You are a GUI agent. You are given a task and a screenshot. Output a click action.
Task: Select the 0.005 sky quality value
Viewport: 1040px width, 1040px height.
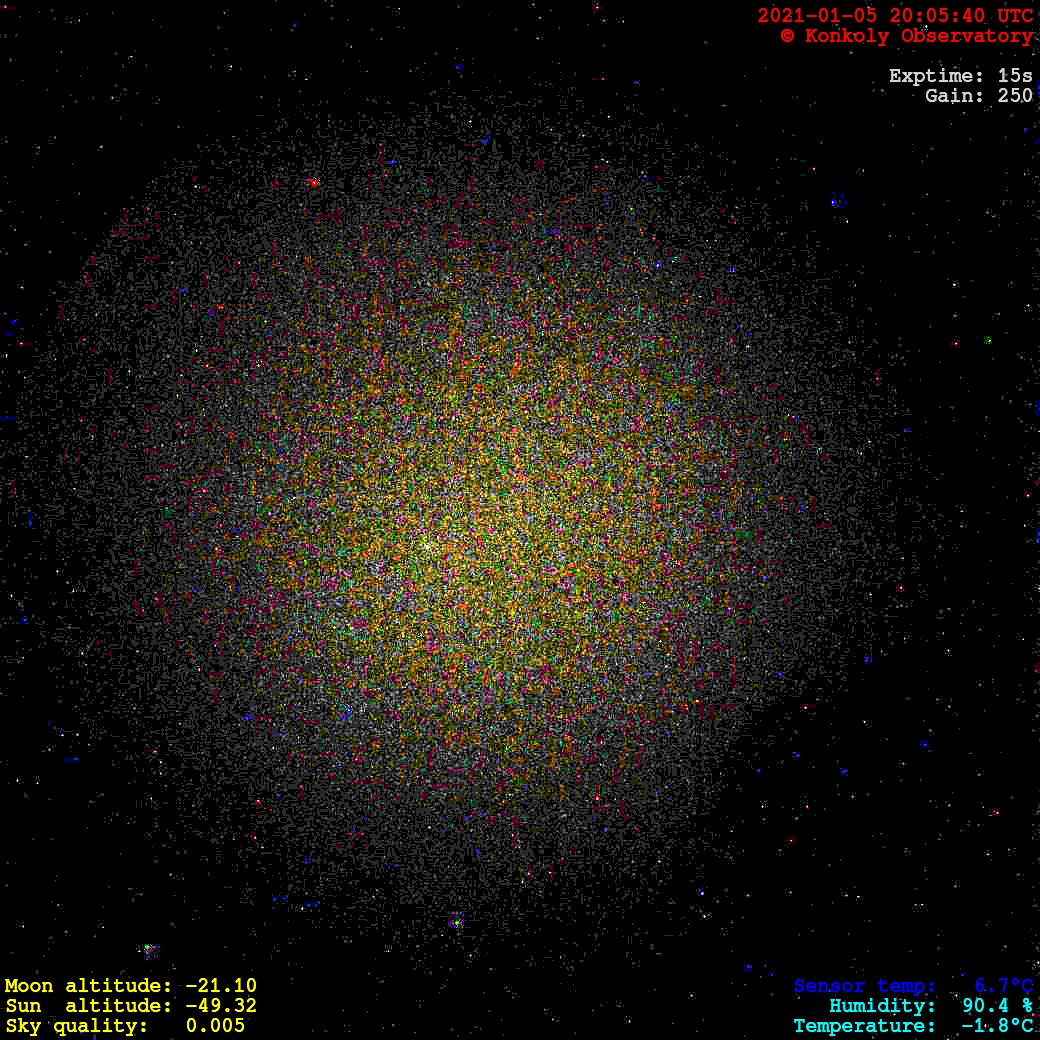pyautogui.click(x=215, y=1026)
